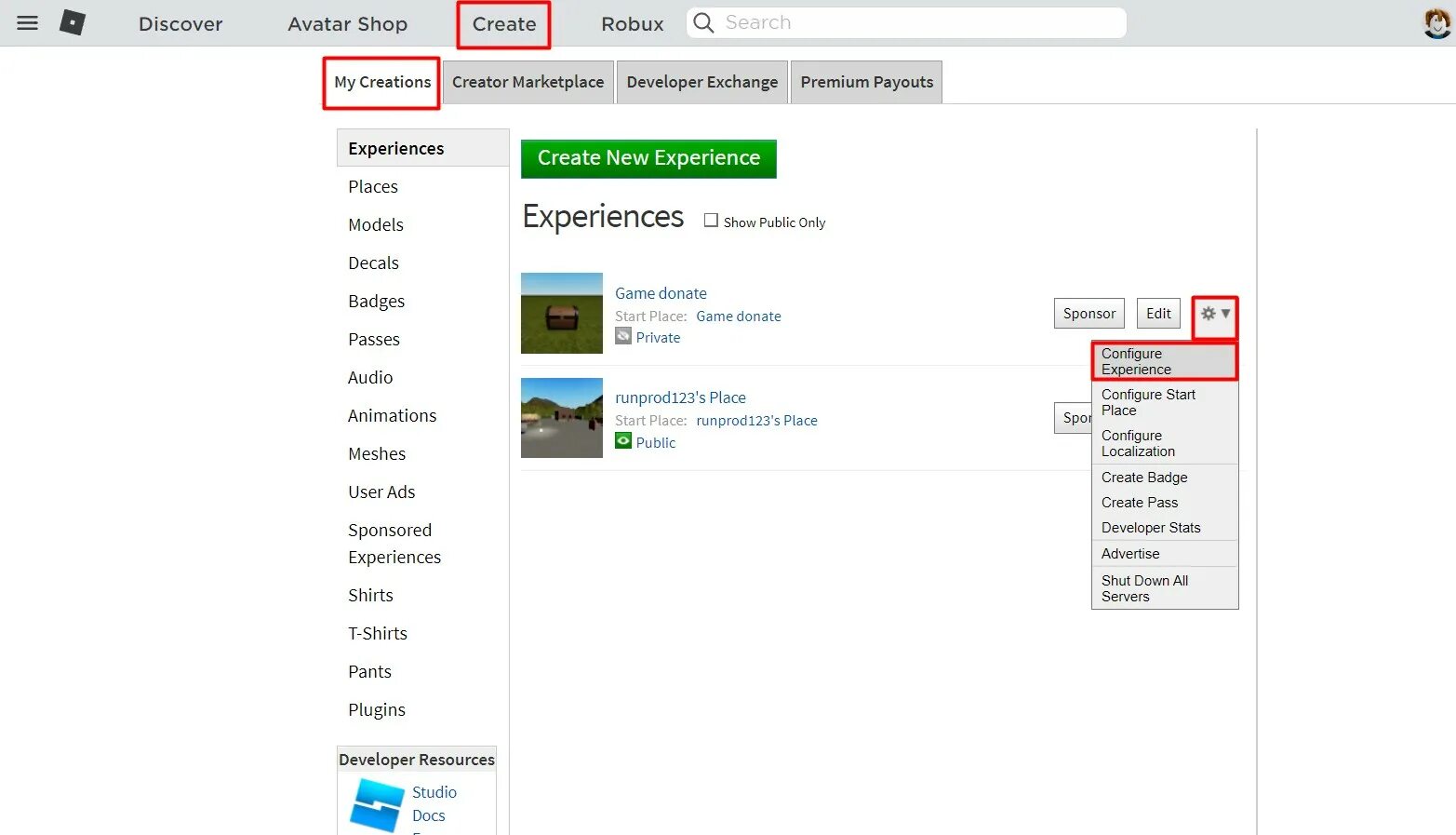Open the Game donate start place link

point(739,316)
